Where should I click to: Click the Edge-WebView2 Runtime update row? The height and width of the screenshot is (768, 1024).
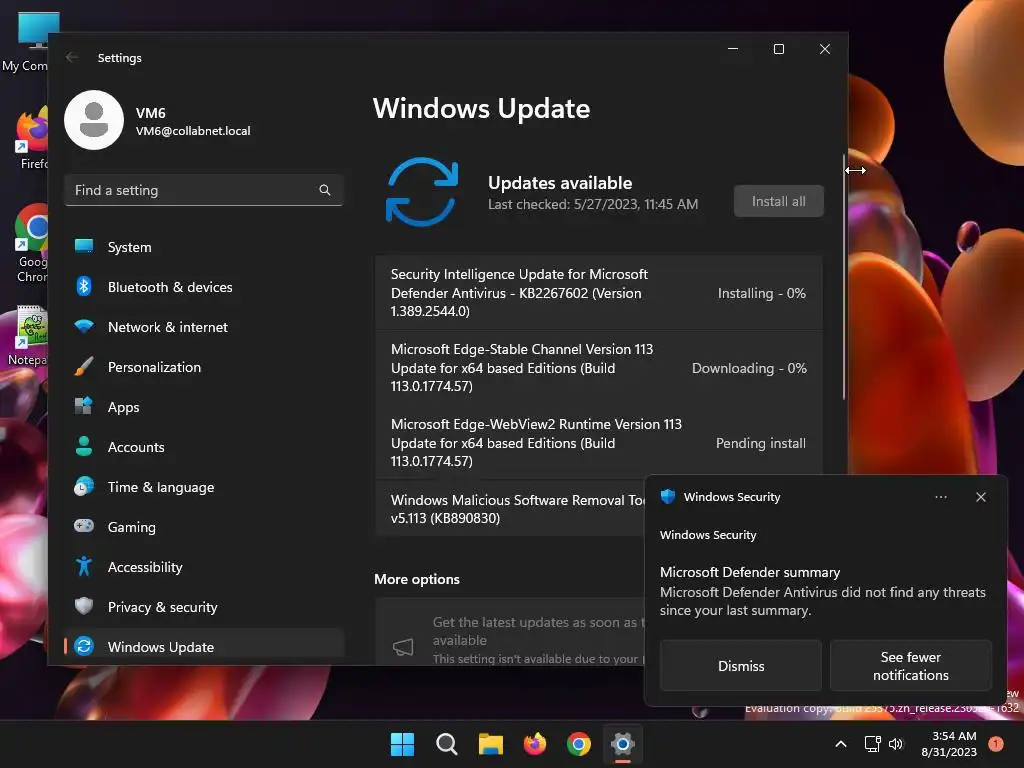click(x=598, y=442)
